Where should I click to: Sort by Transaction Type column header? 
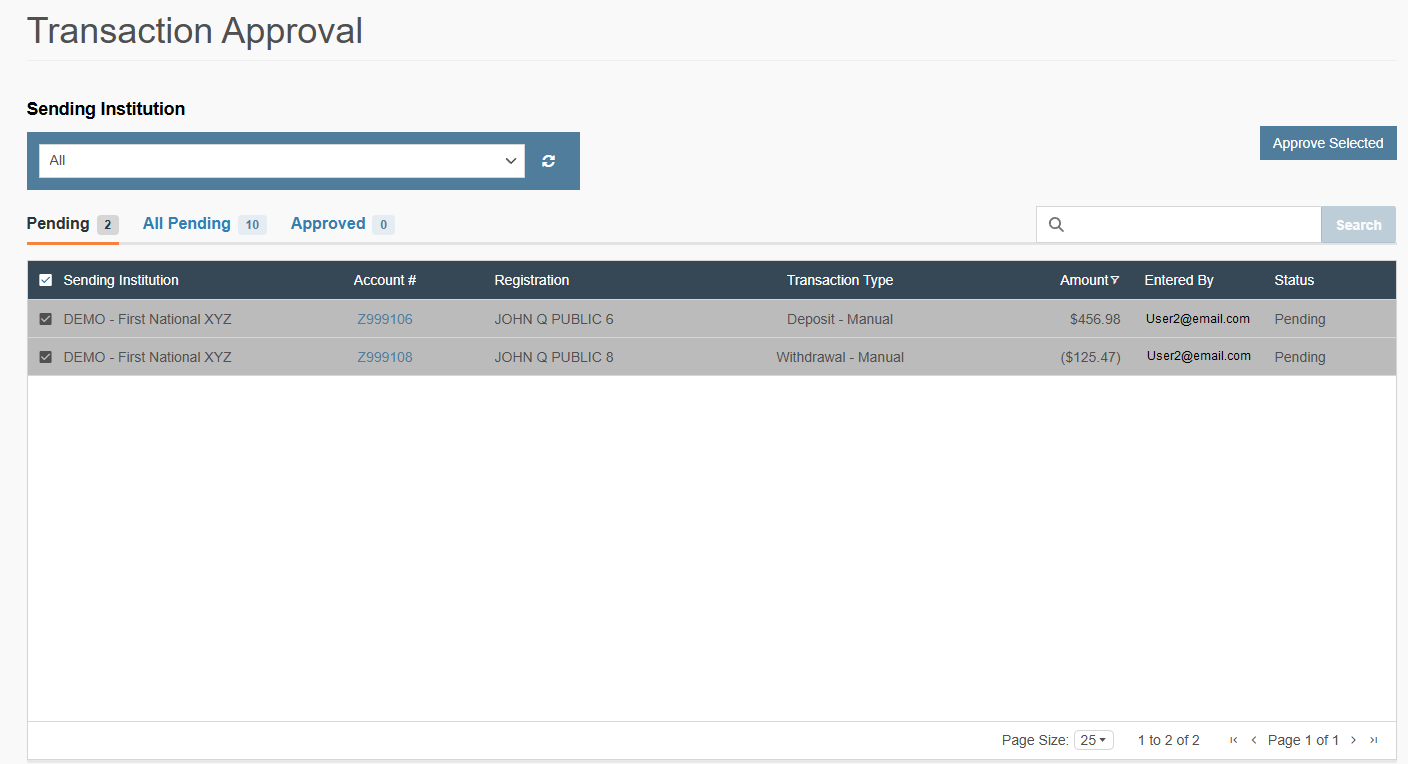click(x=840, y=280)
